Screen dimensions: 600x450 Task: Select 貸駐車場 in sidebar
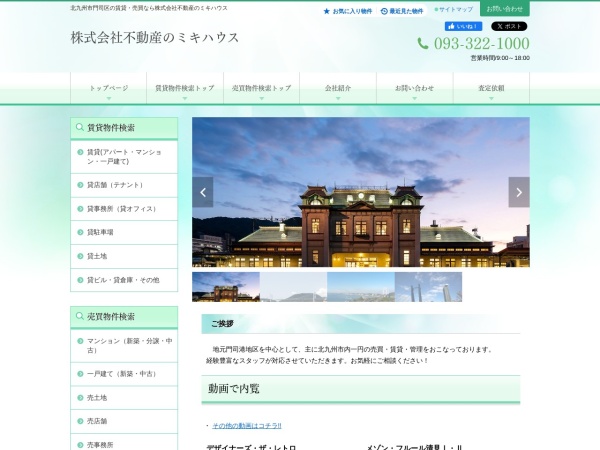pos(124,232)
